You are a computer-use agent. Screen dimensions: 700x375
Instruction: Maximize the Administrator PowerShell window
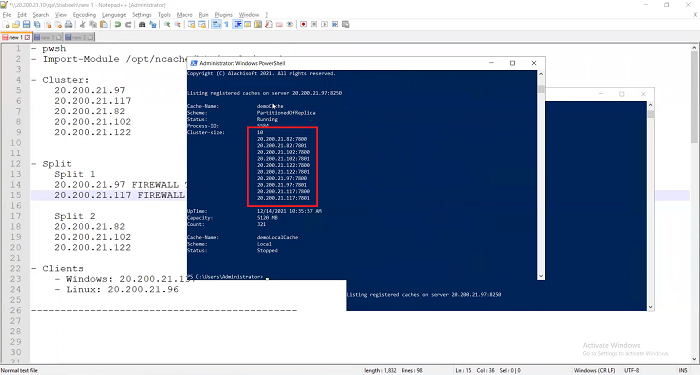[x=512, y=63]
